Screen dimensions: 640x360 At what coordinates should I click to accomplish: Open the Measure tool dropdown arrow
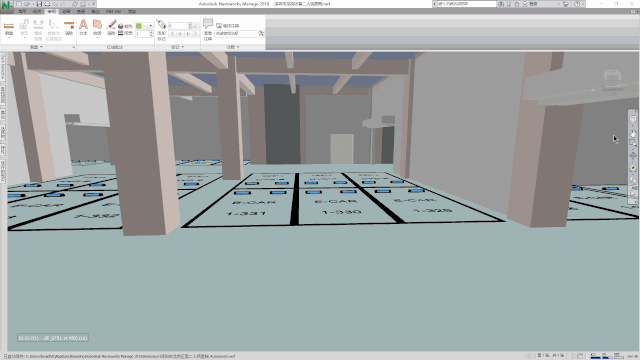9,37
